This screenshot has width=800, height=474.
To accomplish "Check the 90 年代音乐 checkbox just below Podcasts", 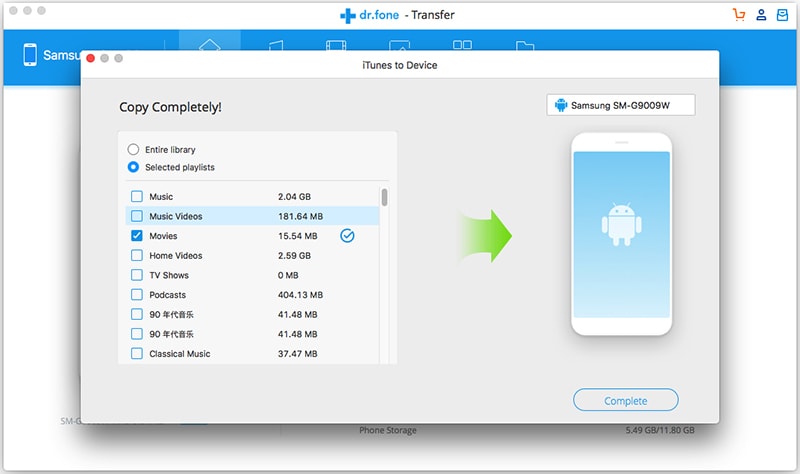I will [137, 314].
